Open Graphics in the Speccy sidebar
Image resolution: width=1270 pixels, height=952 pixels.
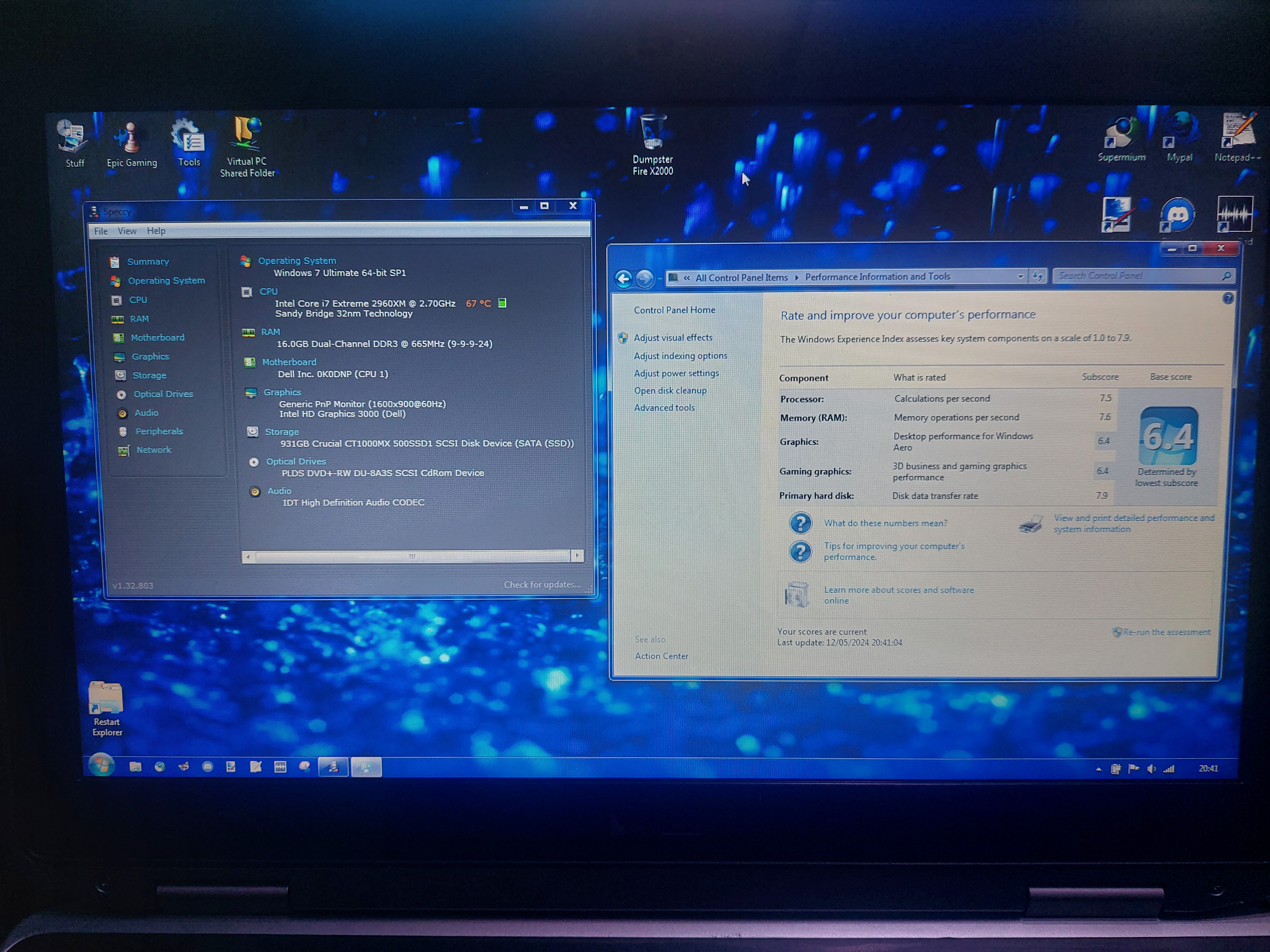(151, 356)
